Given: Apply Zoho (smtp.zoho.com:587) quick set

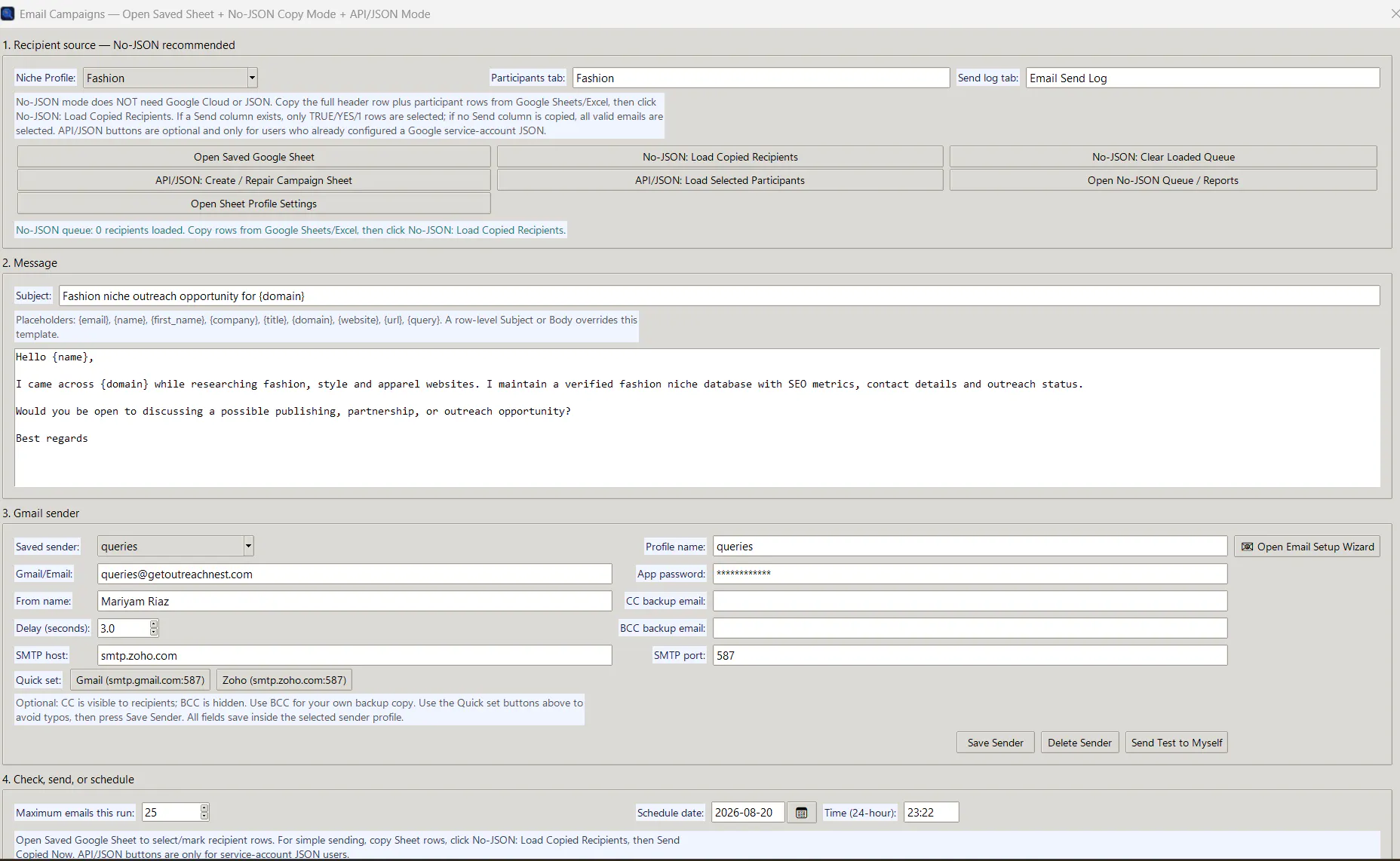Looking at the screenshot, I should coord(284,680).
